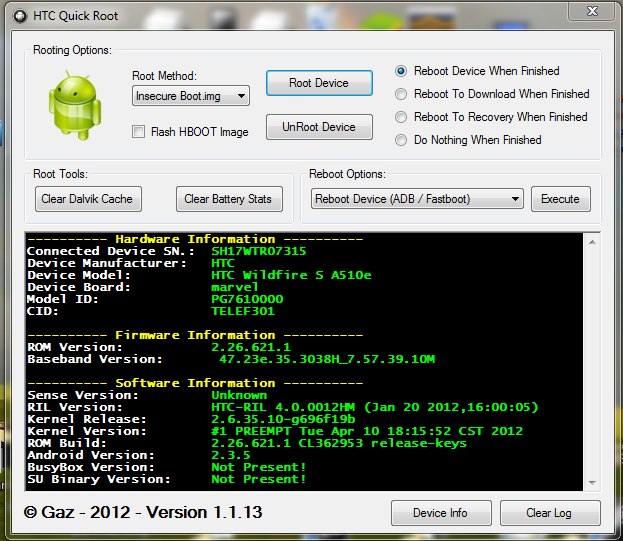The width and height of the screenshot is (623, 541).
Task: Click the UnRoot Device button
Action: (319, 127)
